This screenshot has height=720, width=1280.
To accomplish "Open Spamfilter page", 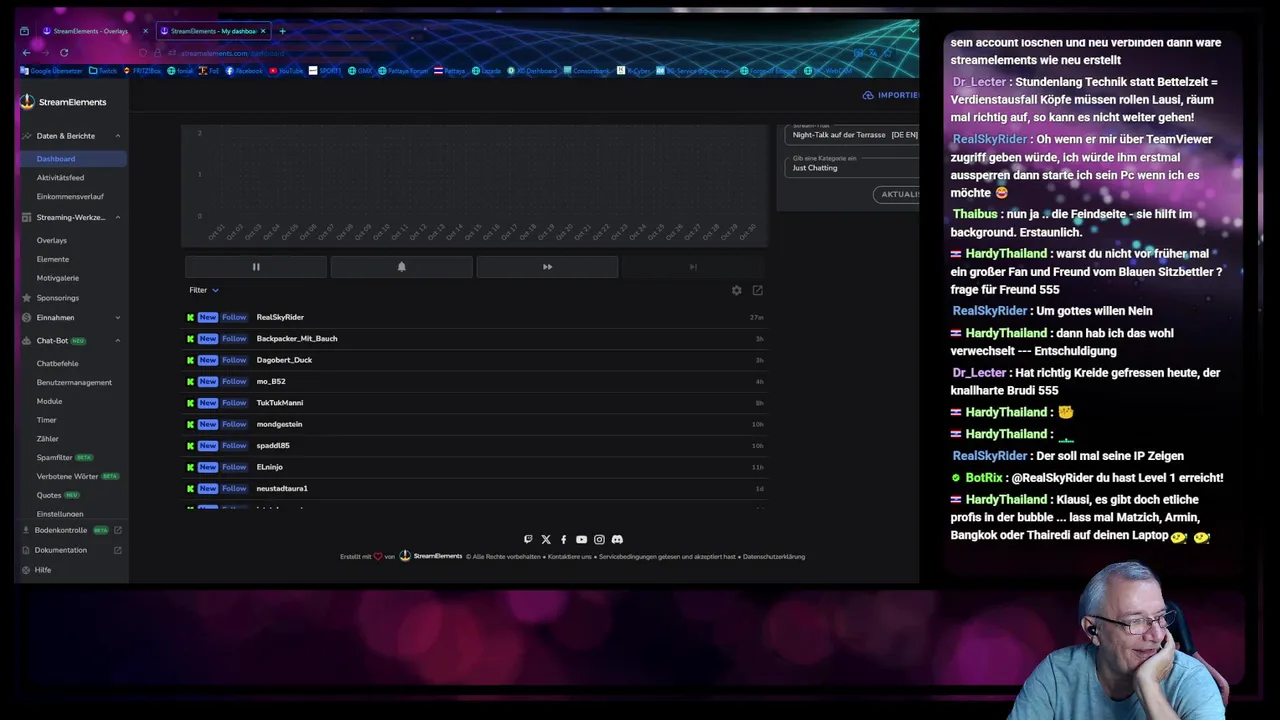I will coord(55,458).
